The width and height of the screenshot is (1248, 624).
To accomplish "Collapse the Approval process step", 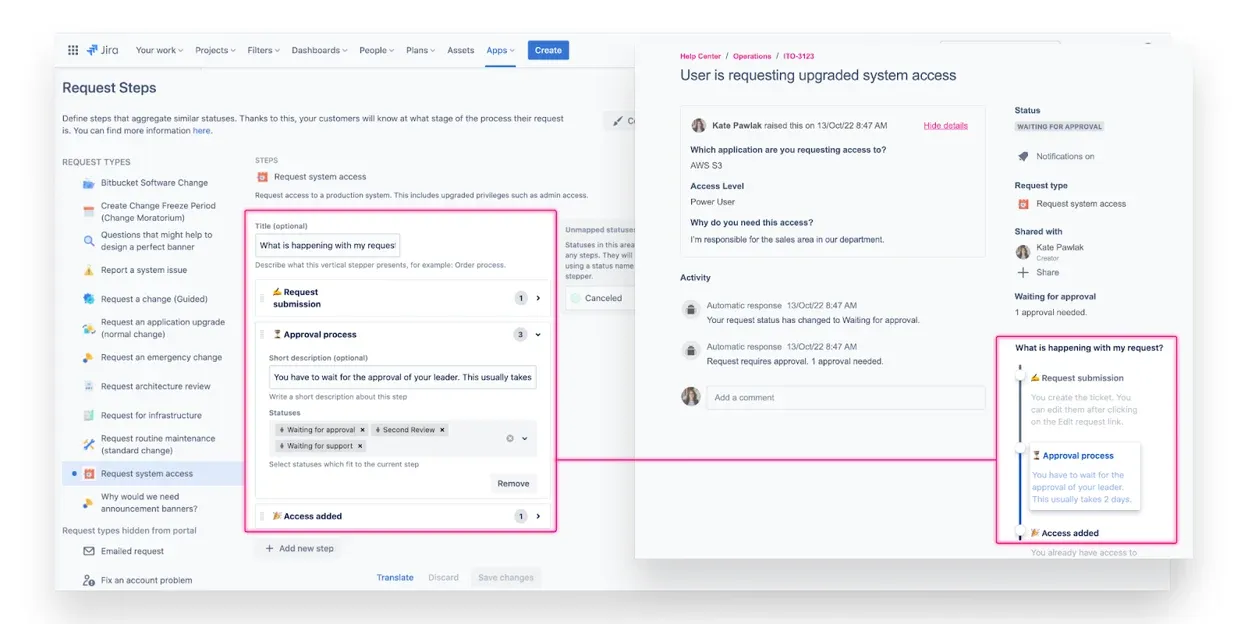I will (x=538, y=334).
